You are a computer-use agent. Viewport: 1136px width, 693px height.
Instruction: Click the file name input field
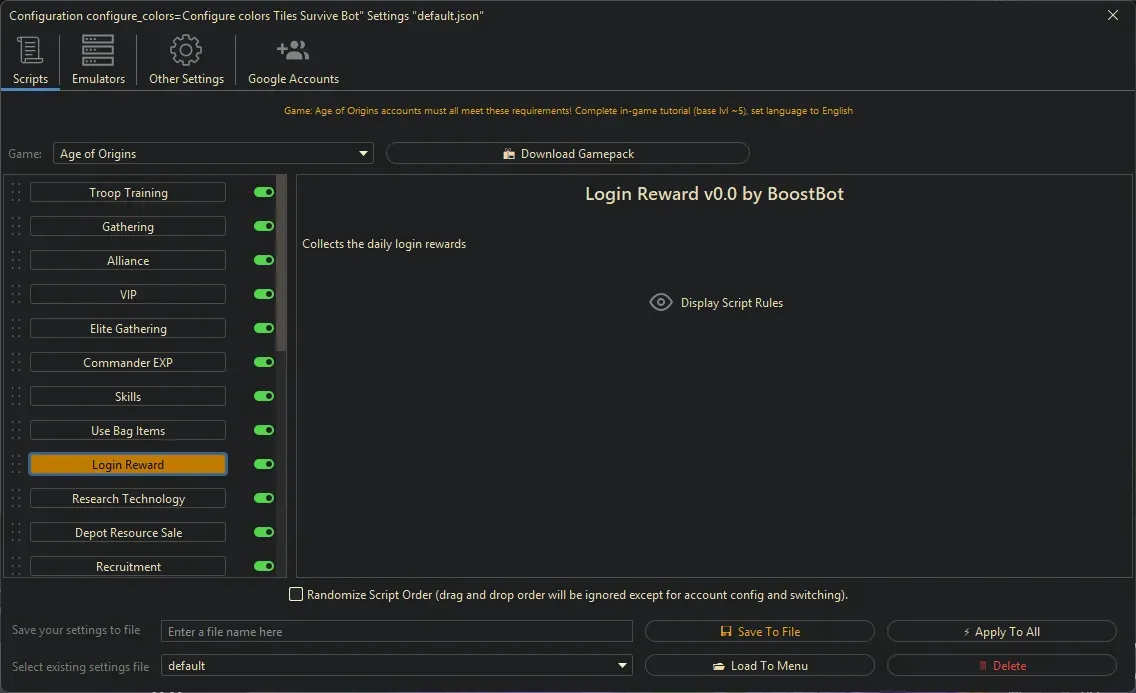[x=396, y=631]
